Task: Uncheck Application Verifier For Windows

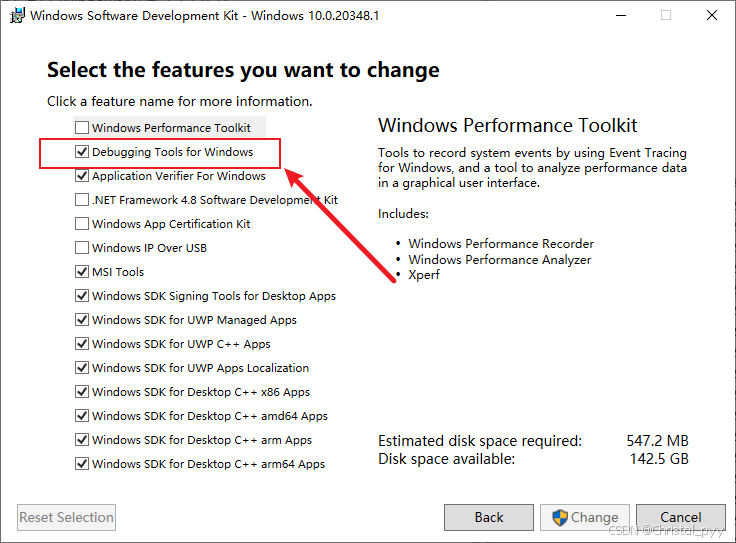Action: [82, 176]
